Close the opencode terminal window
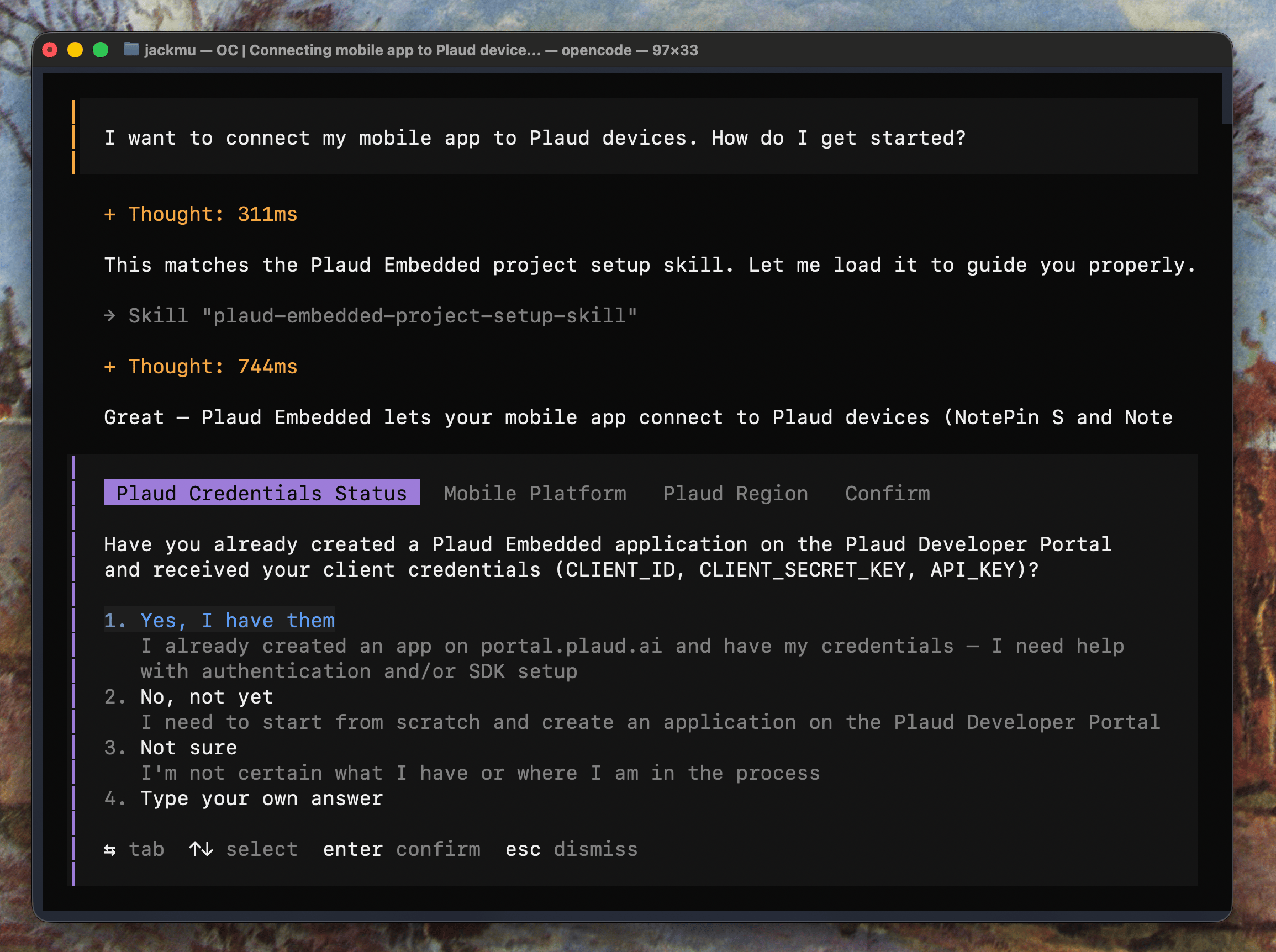Screen dimensions: 1276x952 point(50,50)
